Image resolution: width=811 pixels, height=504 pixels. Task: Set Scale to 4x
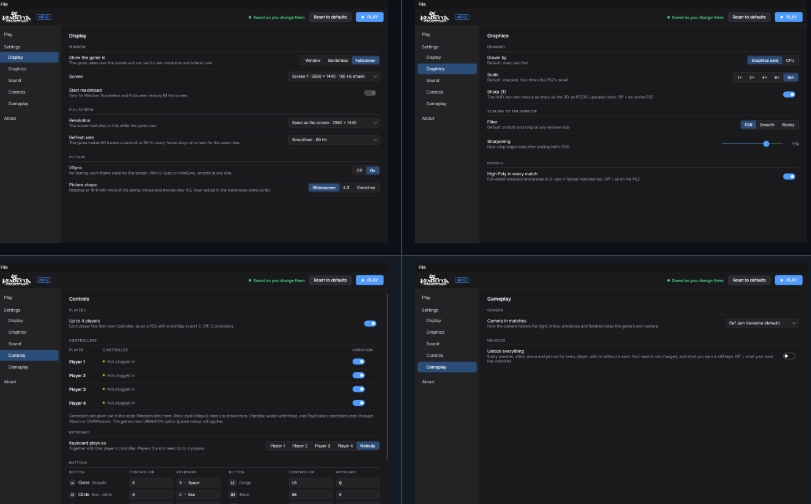[764, 77]
